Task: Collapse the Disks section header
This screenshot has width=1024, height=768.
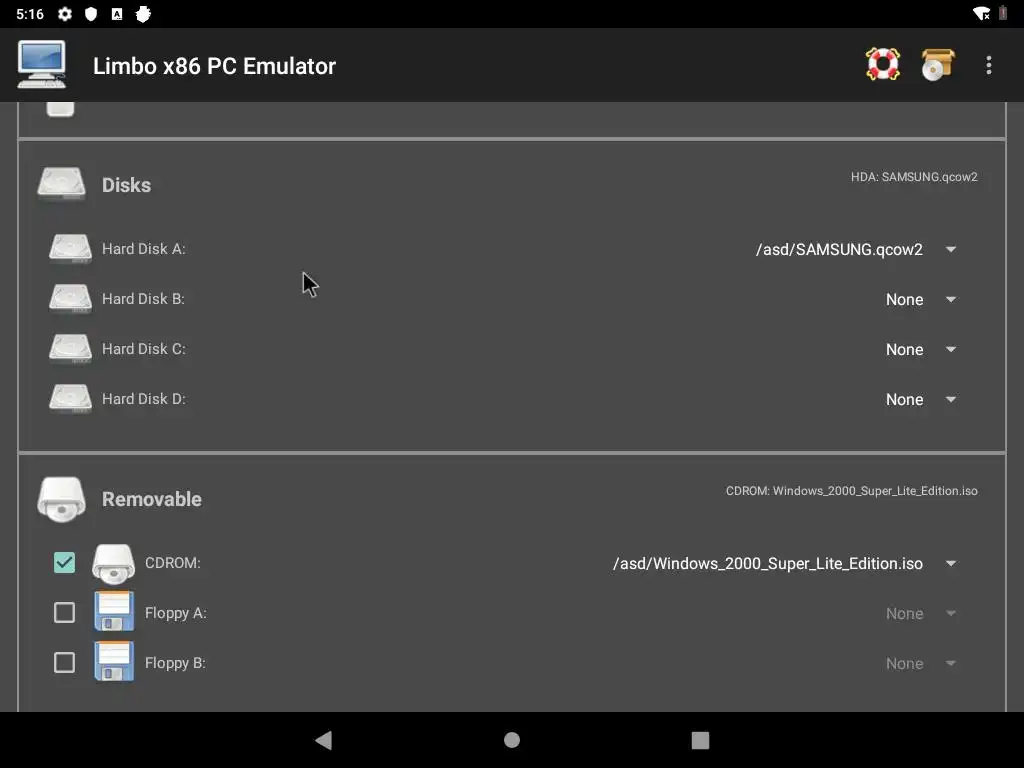Action: click(x=126, y=185)
